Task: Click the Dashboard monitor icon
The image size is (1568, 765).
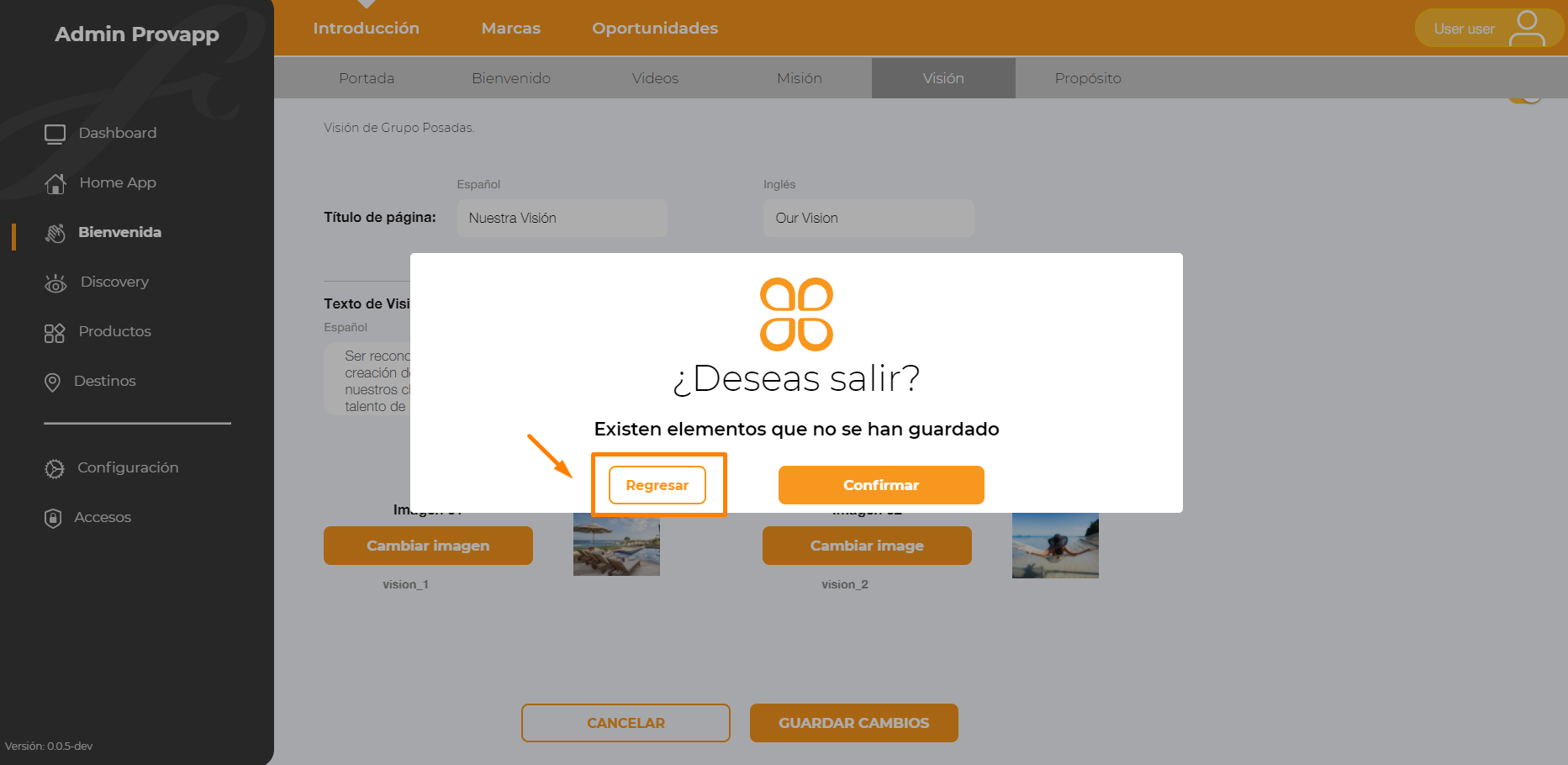Action: 55,134
